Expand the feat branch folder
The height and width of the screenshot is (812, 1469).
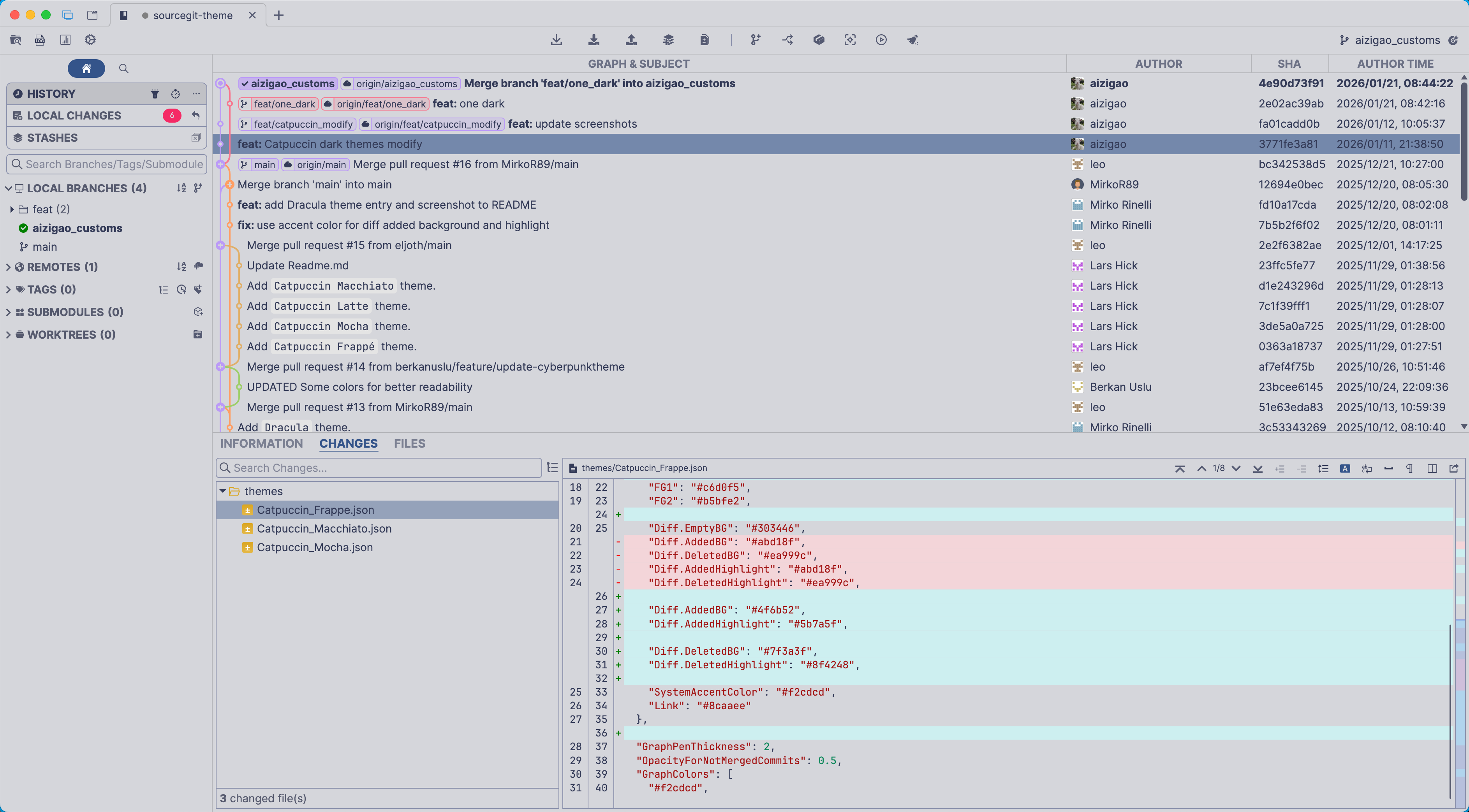coord(12,209)
